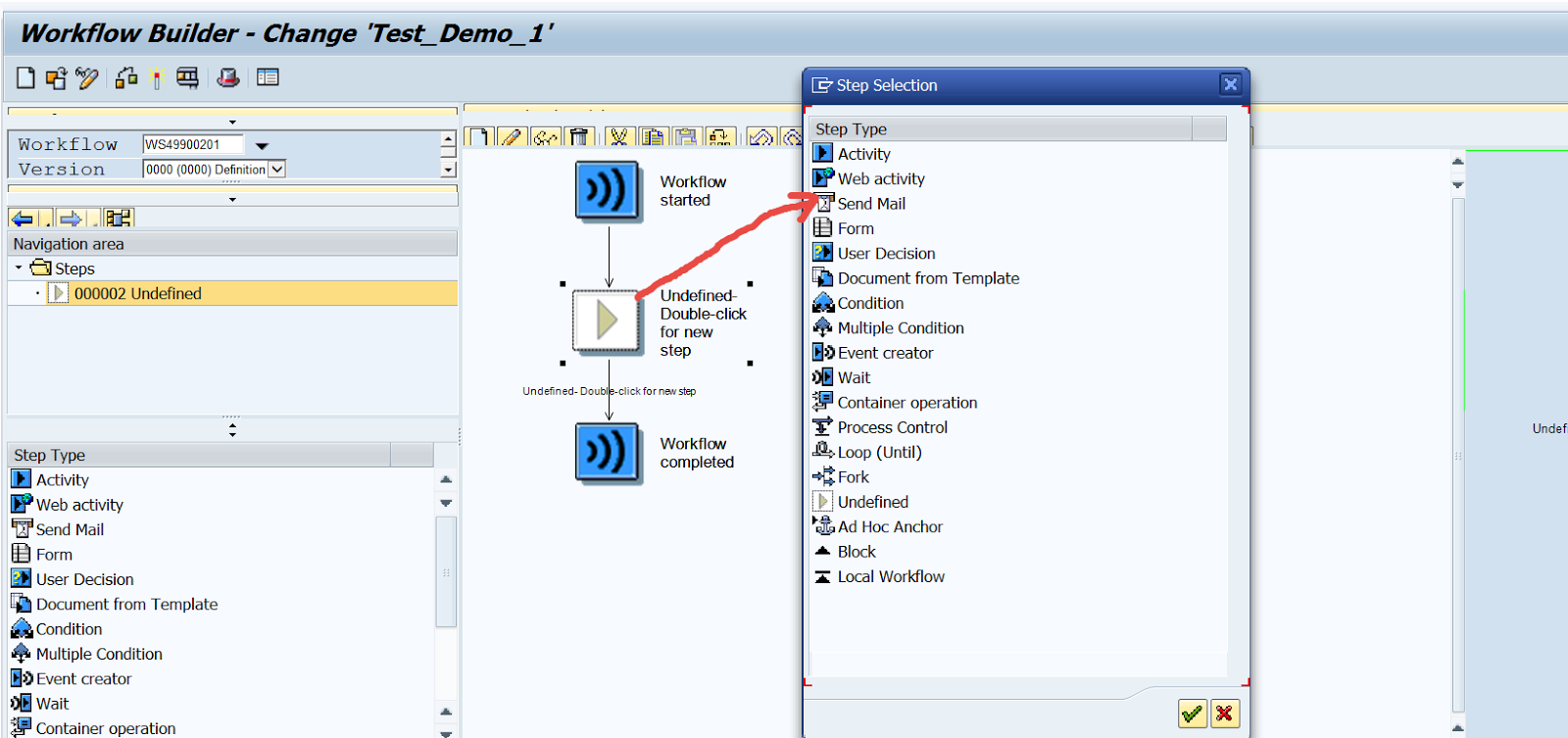
Task: Choose User Decision in the Step Selection dialog
Action: point(886,253)
